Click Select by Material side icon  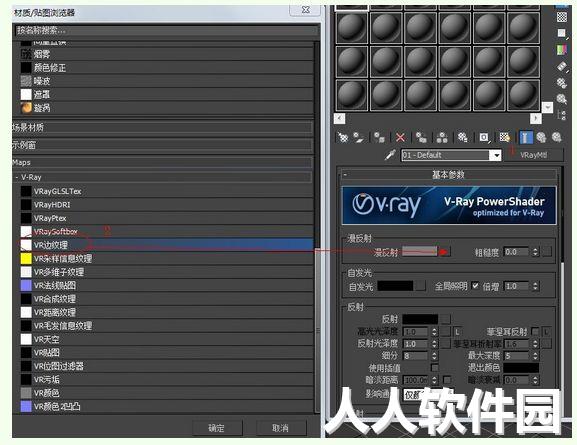coord(562,99)
